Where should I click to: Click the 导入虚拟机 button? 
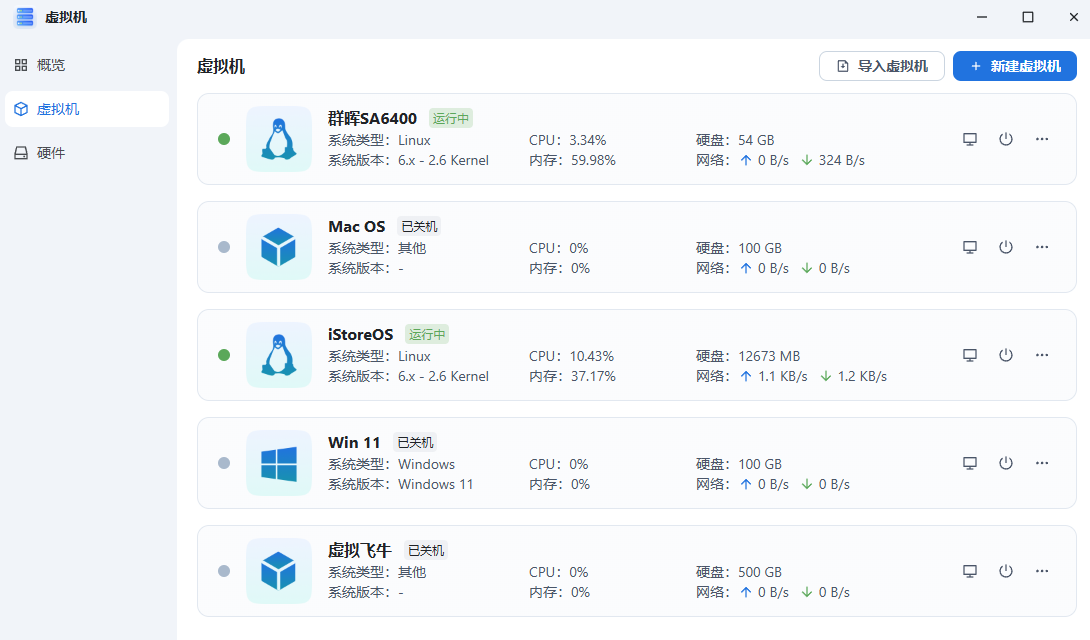click(881, 66)
